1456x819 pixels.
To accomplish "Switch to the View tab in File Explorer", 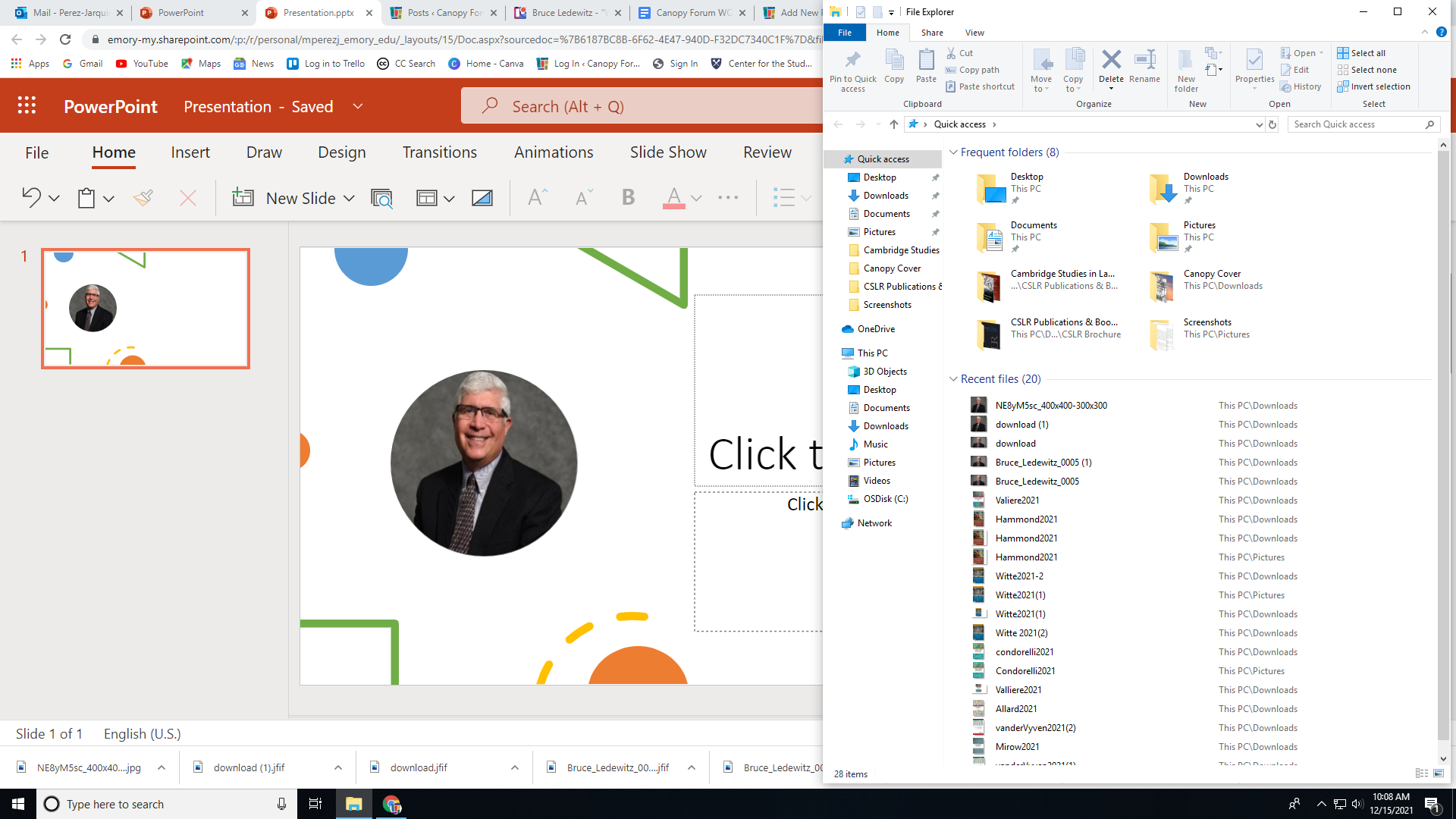I will pyautogui.click(x=974, y=33).
